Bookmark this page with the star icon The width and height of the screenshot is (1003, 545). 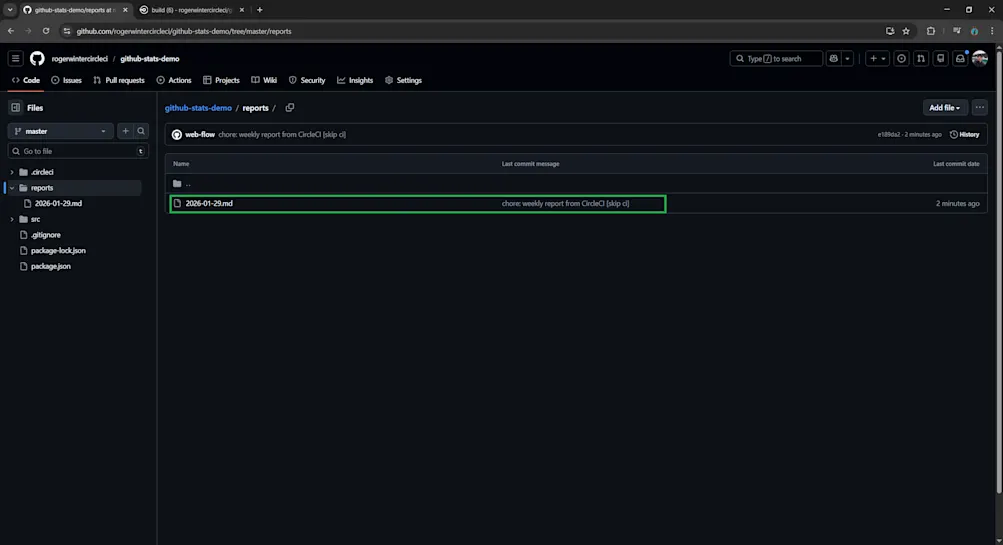pyautogui.click(x=906, y=31)
